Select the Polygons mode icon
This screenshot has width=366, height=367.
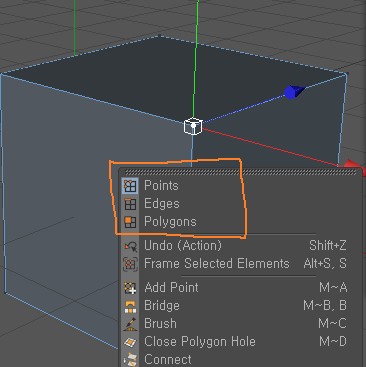[130, 222]
